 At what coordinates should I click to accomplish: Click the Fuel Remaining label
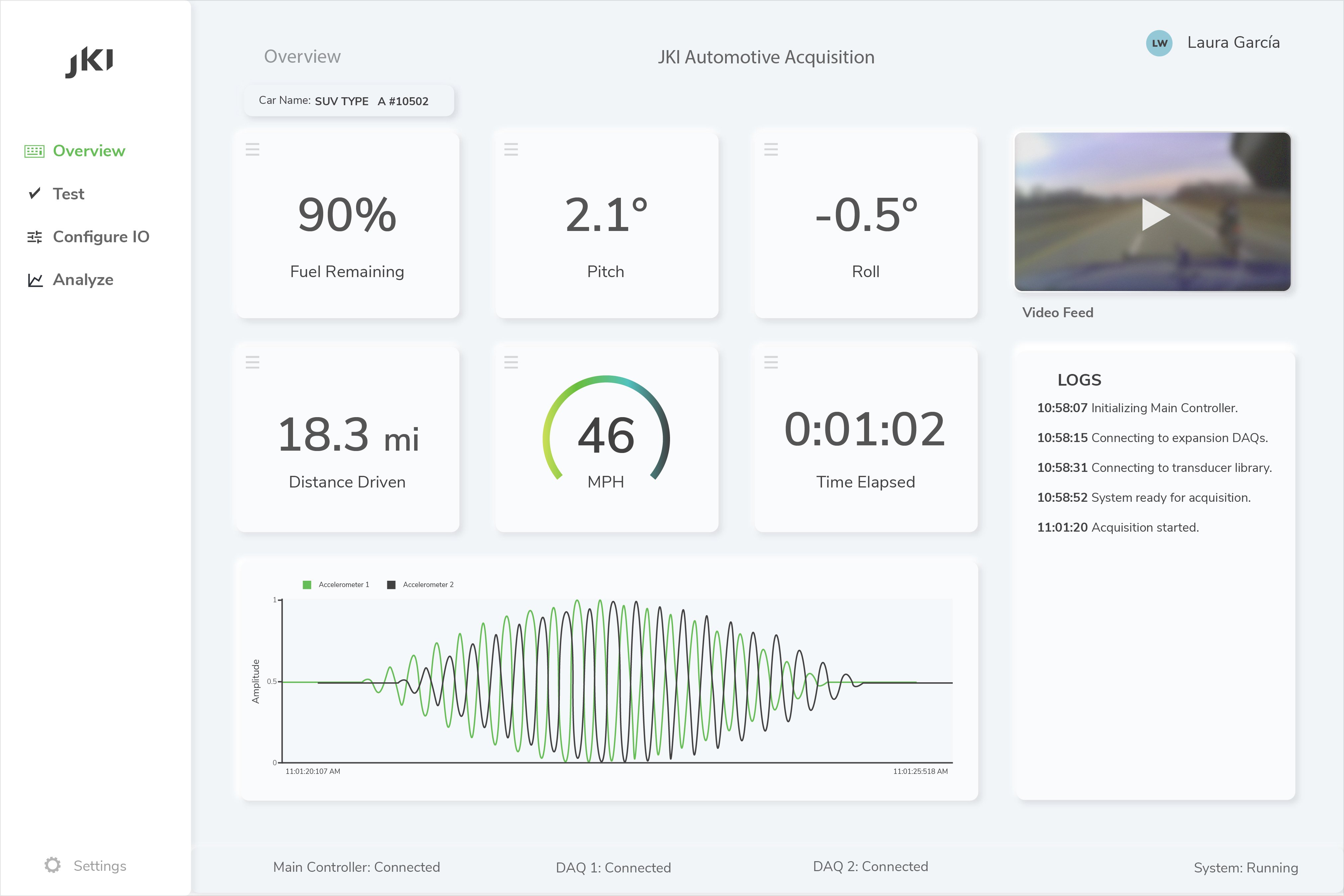click(347, 271)
